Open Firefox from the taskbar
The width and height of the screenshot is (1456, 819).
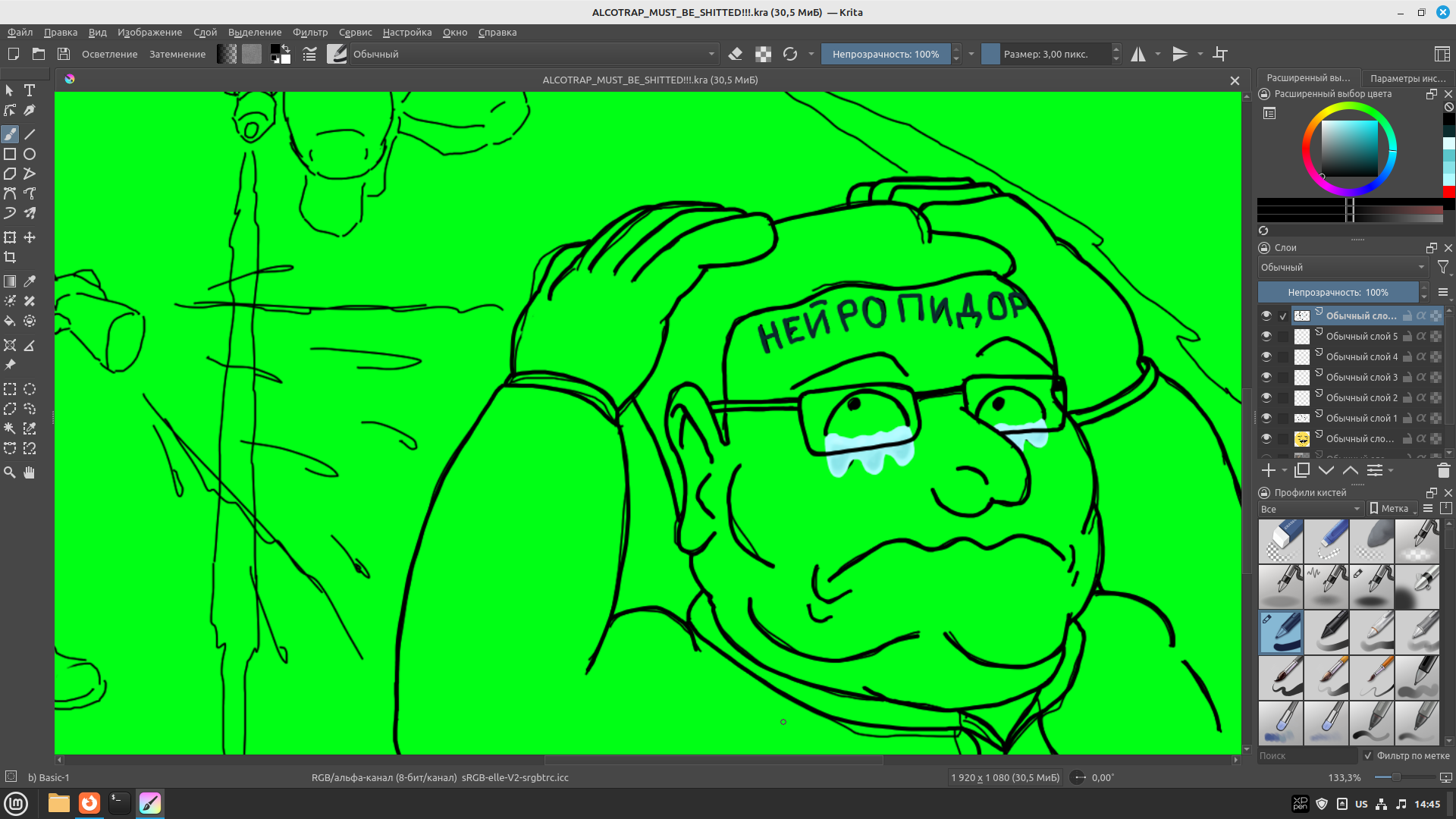89,803
